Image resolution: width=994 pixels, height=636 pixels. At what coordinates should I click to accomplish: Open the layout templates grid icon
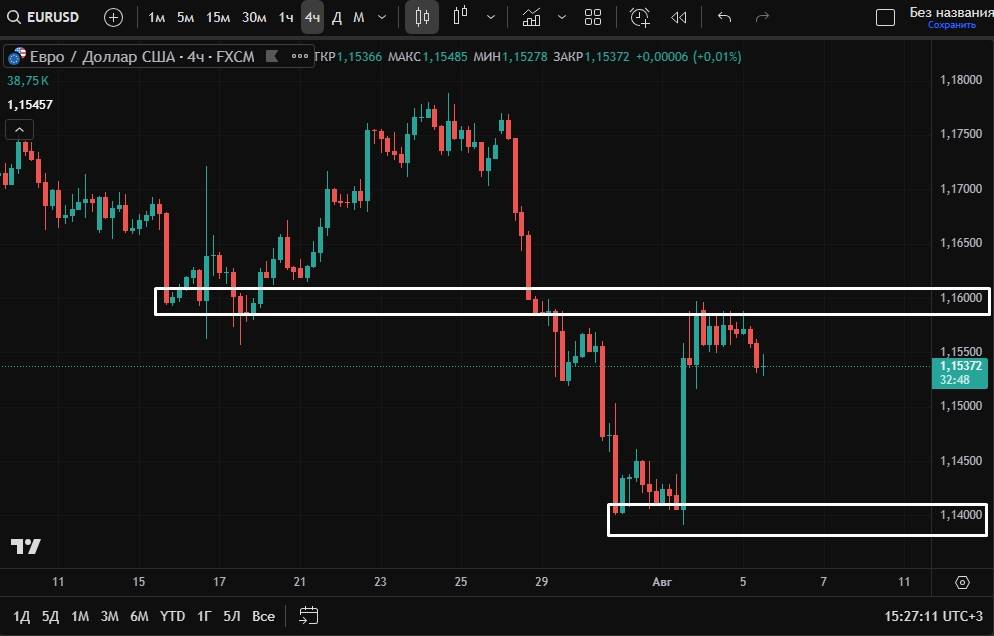pyautogui.click(x=593, y=17)
